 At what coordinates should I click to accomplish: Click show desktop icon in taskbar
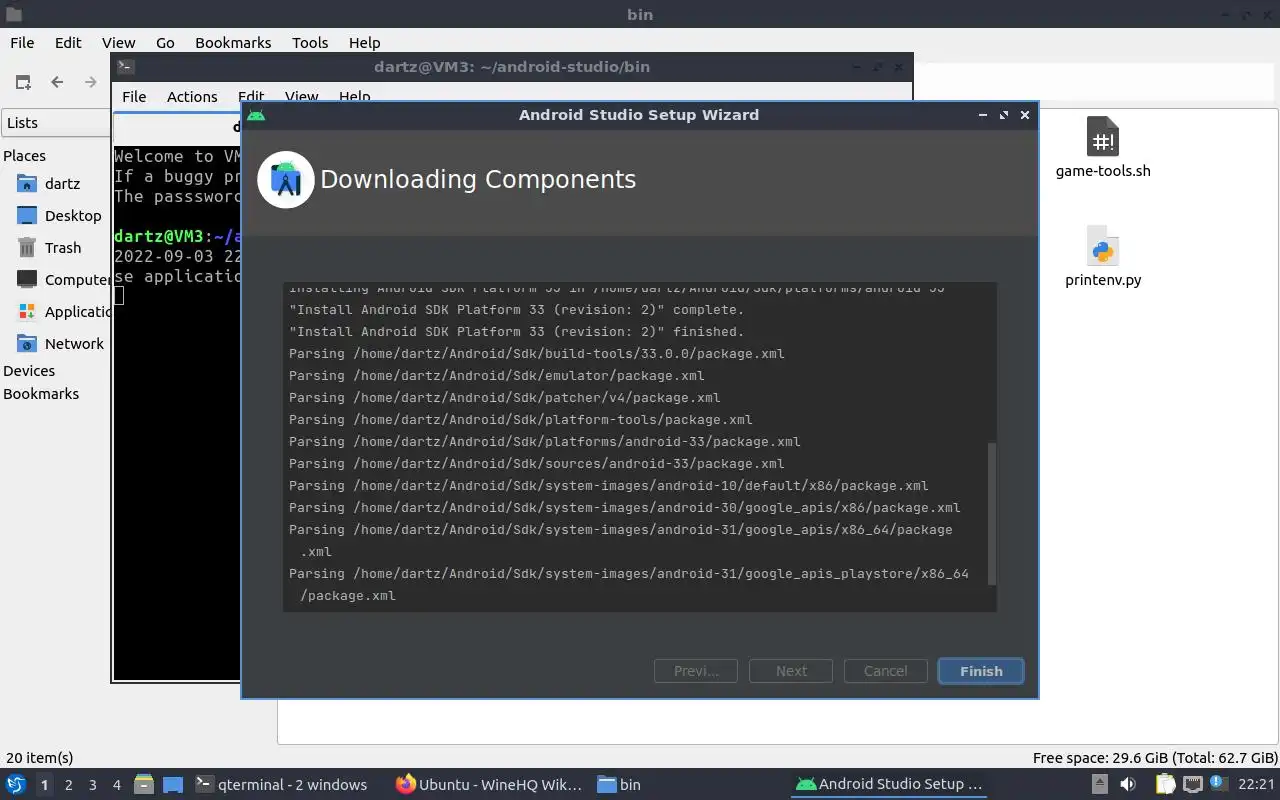173,784
